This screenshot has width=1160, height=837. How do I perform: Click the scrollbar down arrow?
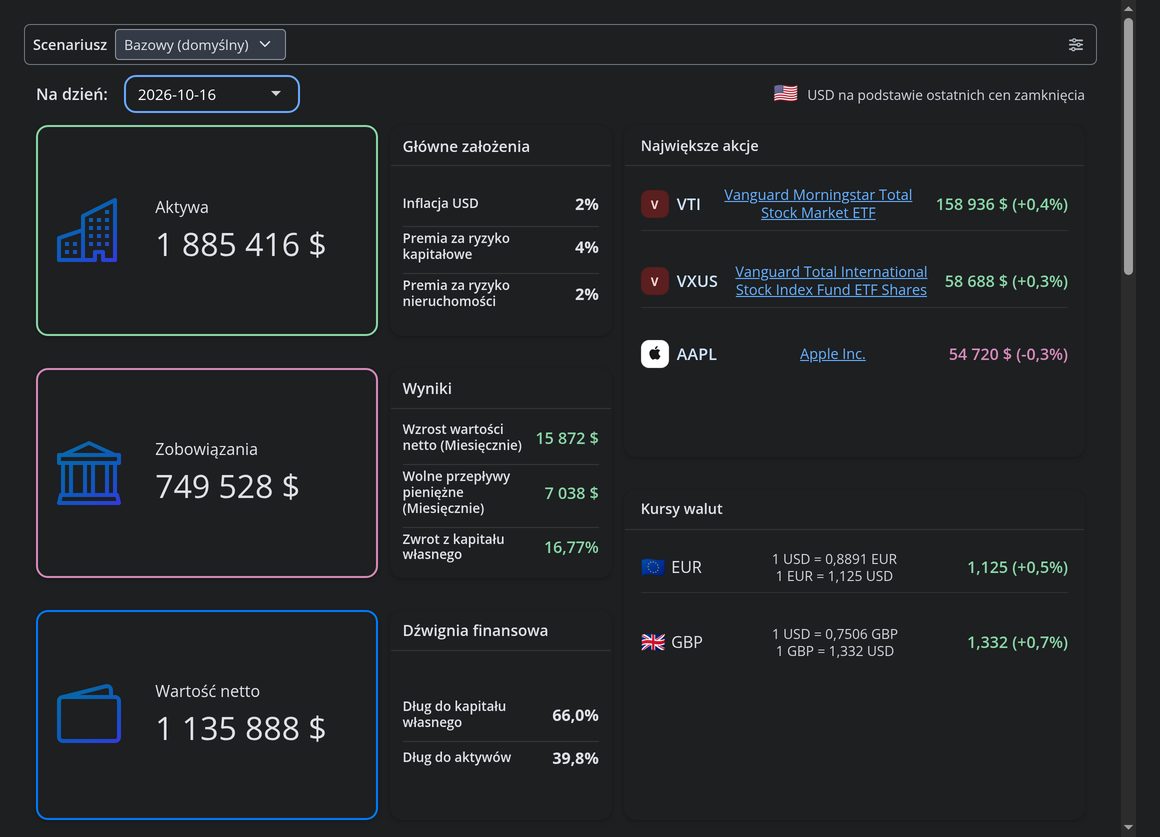1128,827
